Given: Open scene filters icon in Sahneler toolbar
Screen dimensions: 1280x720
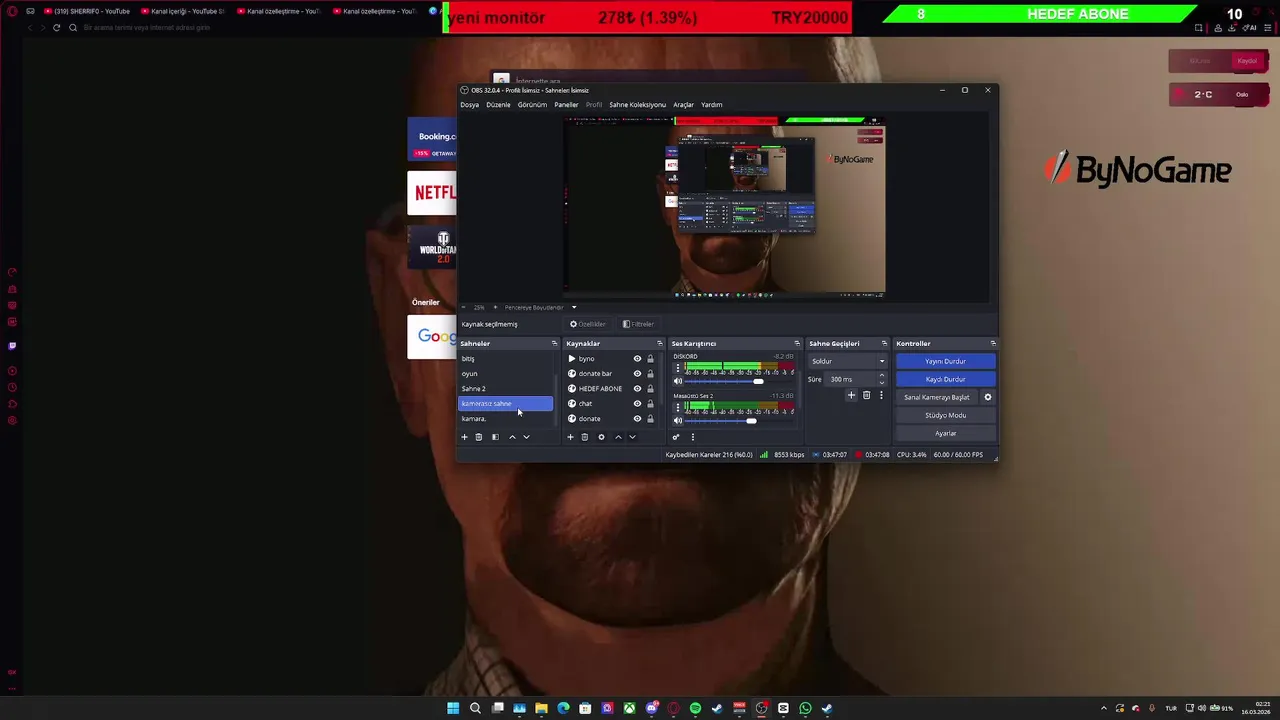Looking at the screenshot, I should pyautogui.click(x=495, y=437).
